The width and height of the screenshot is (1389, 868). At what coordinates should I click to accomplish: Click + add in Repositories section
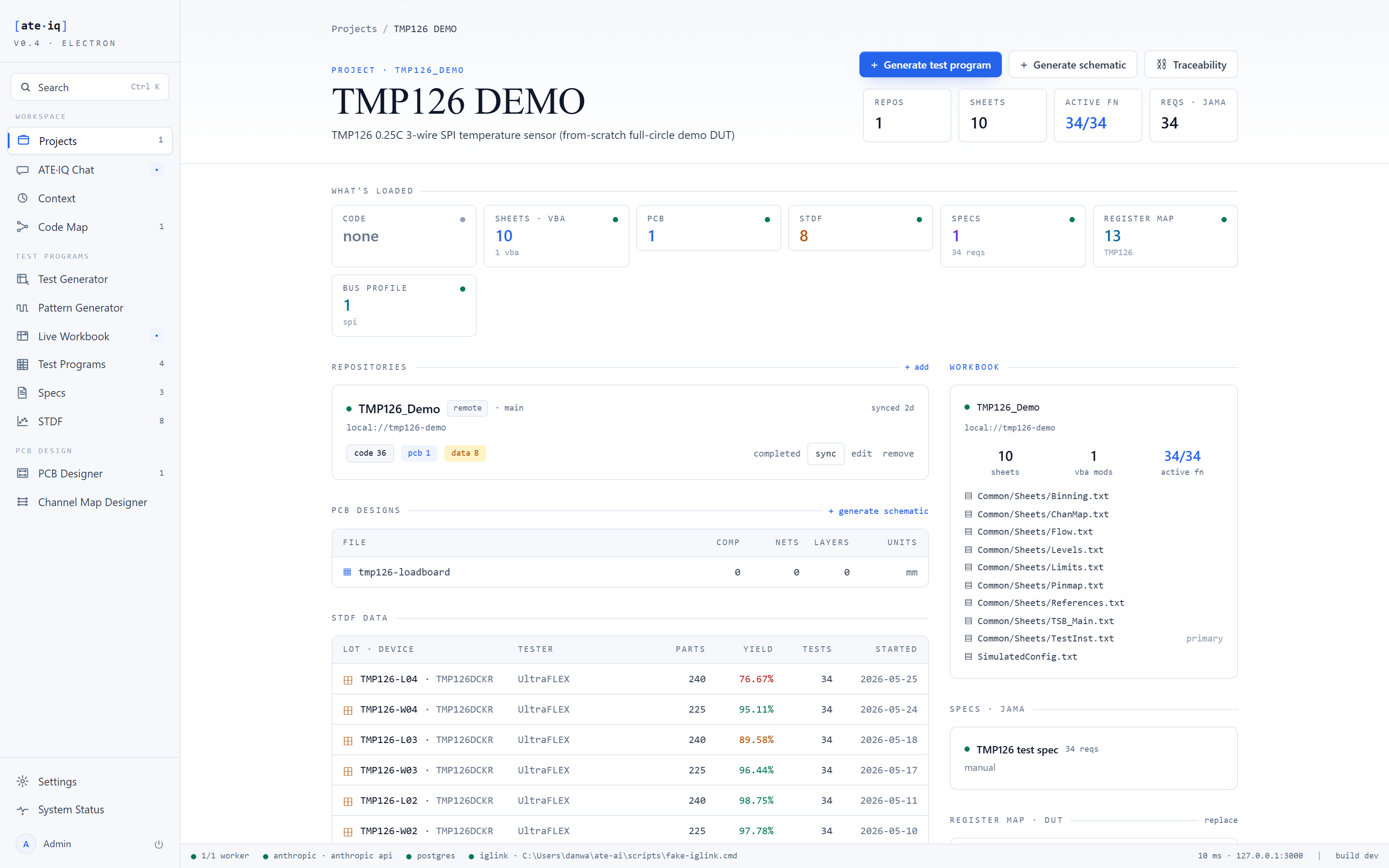(917, 367)
